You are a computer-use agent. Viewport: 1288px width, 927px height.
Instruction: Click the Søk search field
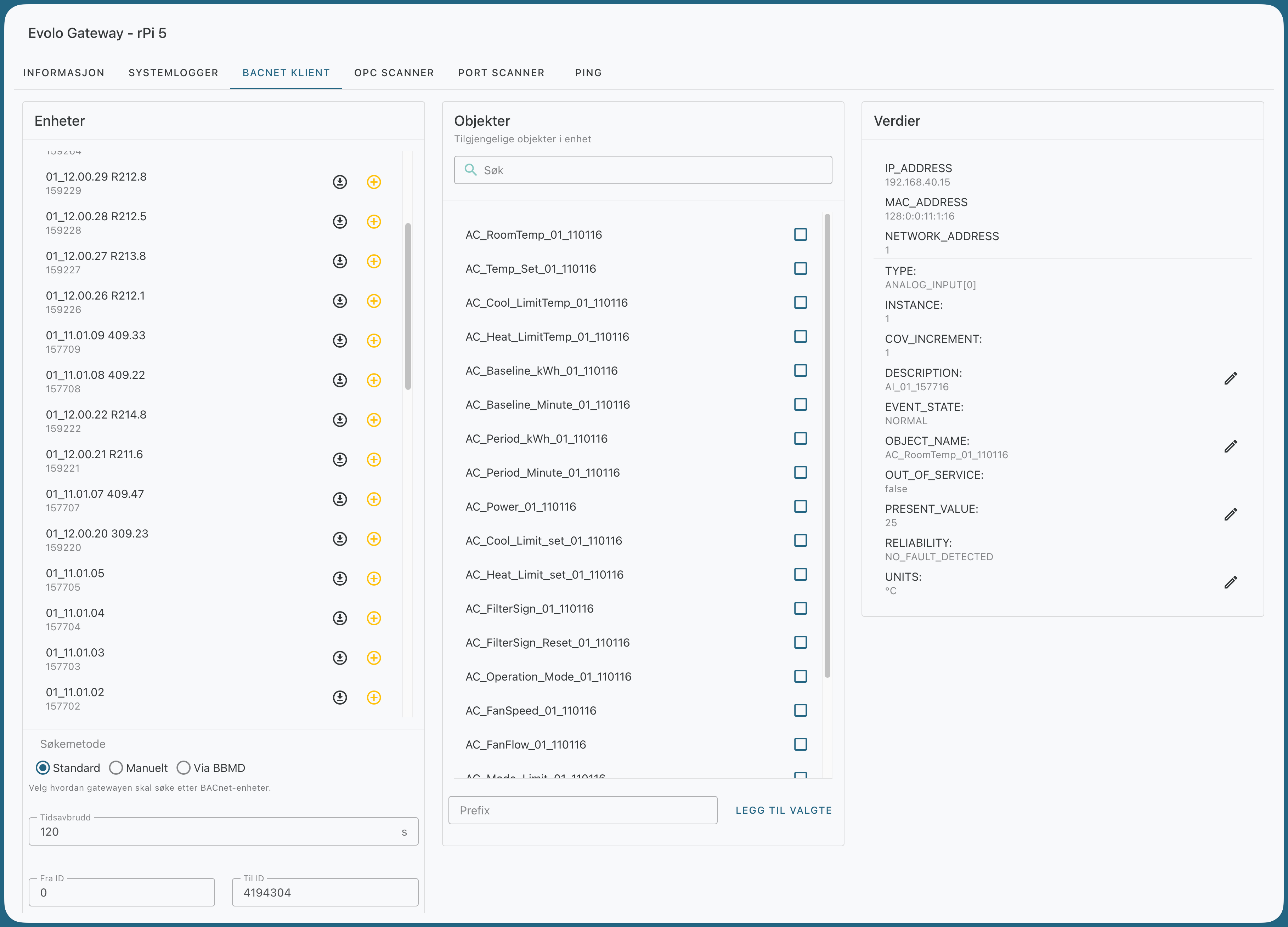coord(643,170)
